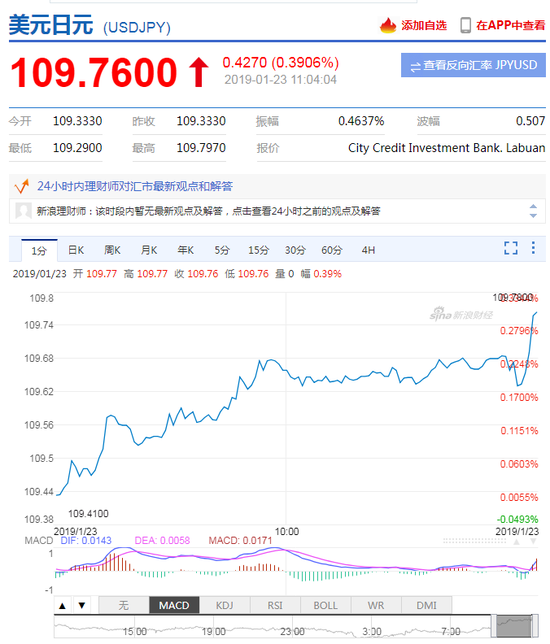Select the 1分 chart tab
Screen dimensions: 550x644
(39, 251)
